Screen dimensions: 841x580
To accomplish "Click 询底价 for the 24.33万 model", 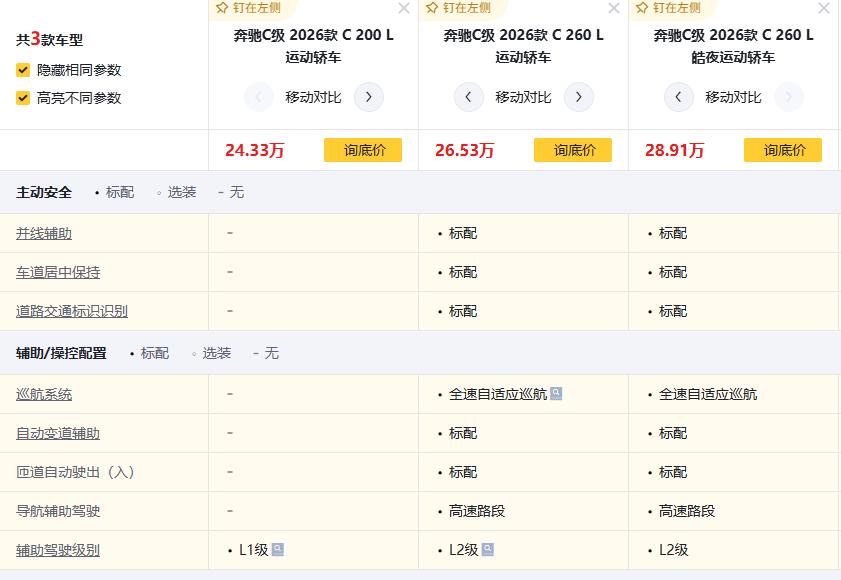I will (x=363, y=150).
